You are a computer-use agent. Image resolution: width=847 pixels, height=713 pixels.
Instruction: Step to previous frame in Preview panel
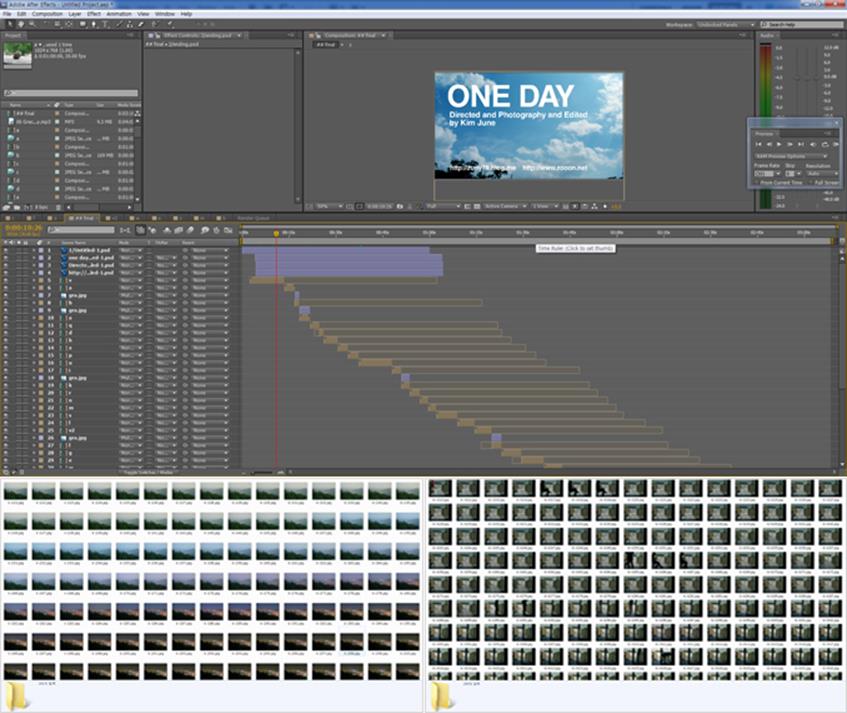(769, 144)
